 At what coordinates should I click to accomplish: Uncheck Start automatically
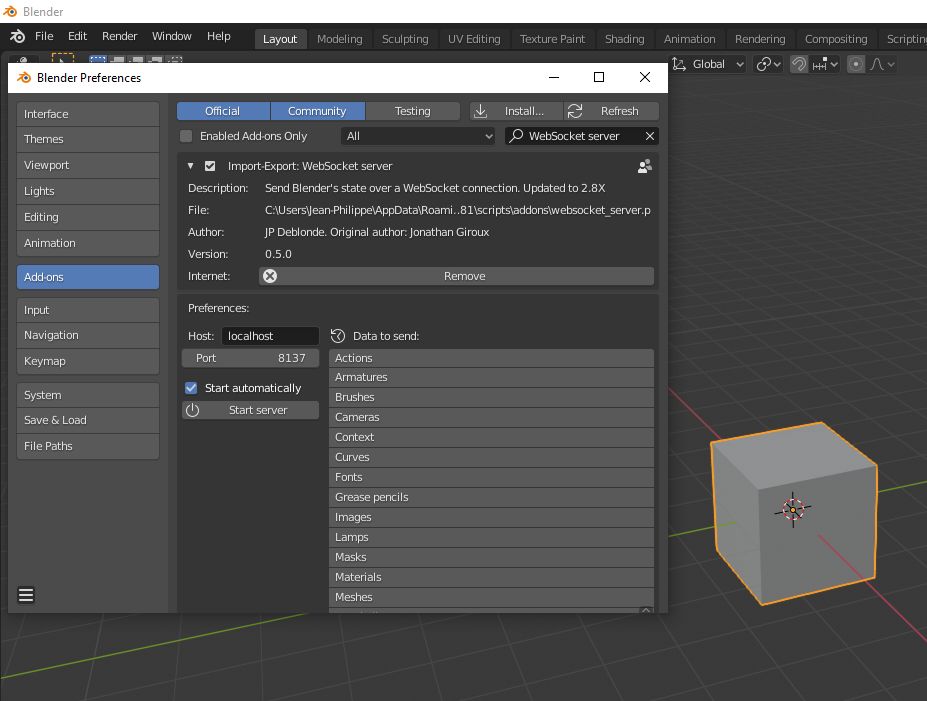pos(191,388)
